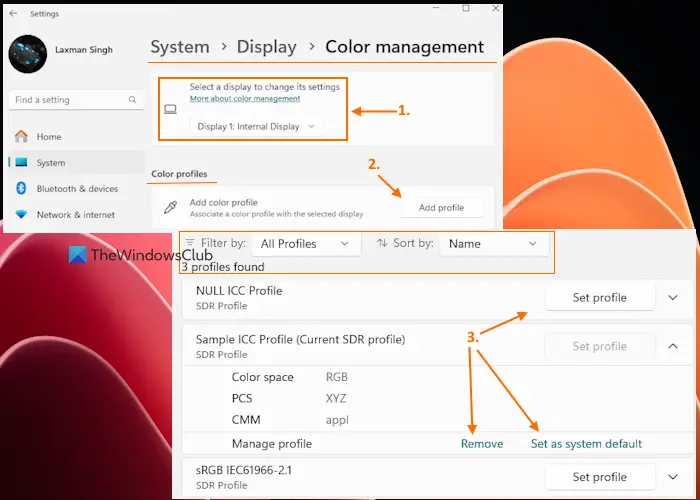Click the sort arrows icon next to Sort by
Viewport: 700px width, 500px height.
(x=382, y=243)
